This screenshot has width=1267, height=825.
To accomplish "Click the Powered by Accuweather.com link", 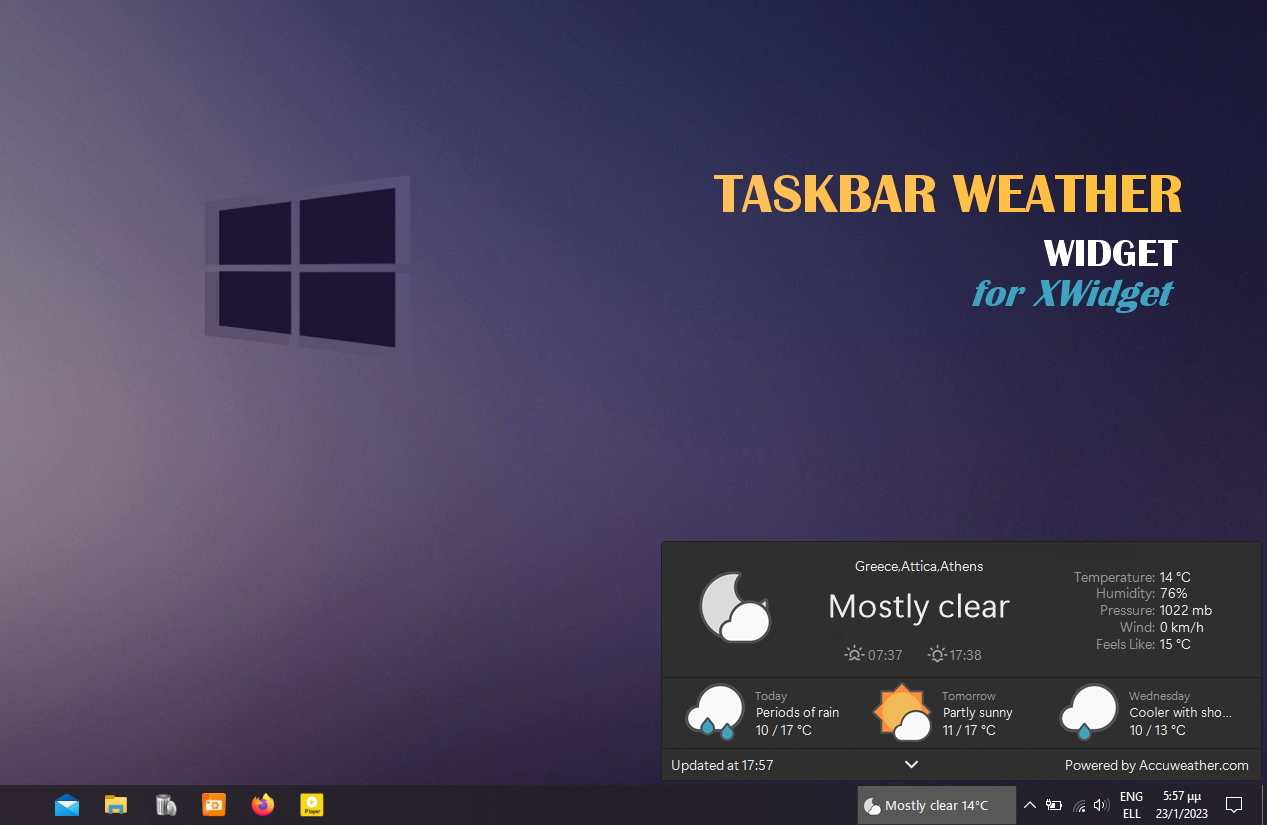I will (1157, 765).
